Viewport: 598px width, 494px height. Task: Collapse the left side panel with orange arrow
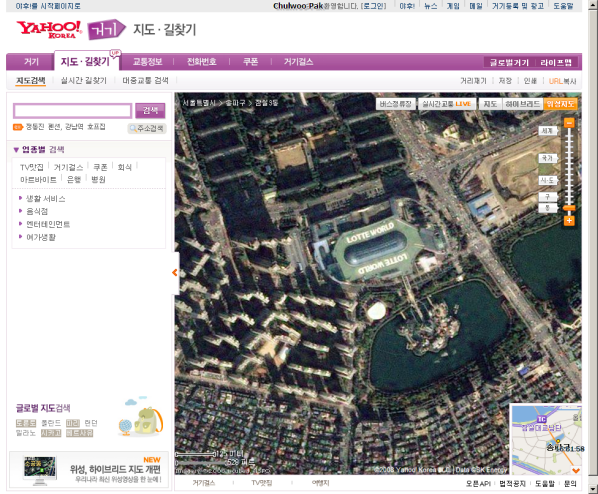175,272
